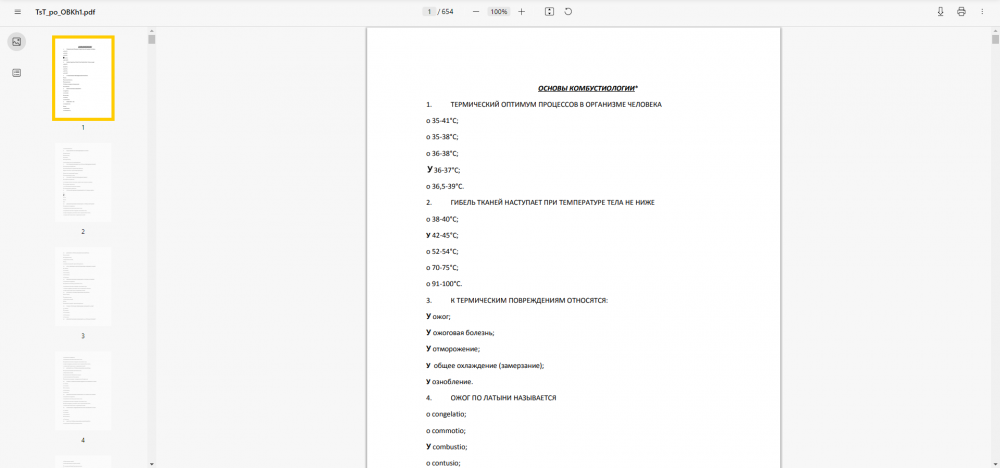Click the question ОЖОГ ПО ЛАТЫНИ НАЗЫВАЕТСЯ
Screen dimensions: 1000x468
point(504,398)
